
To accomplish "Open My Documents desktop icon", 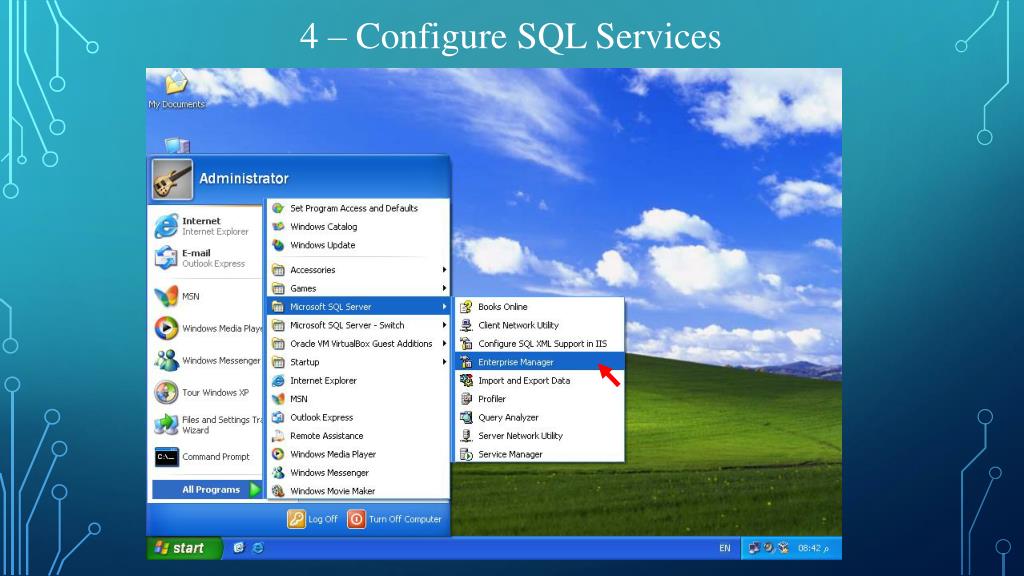I will [176, 90].
